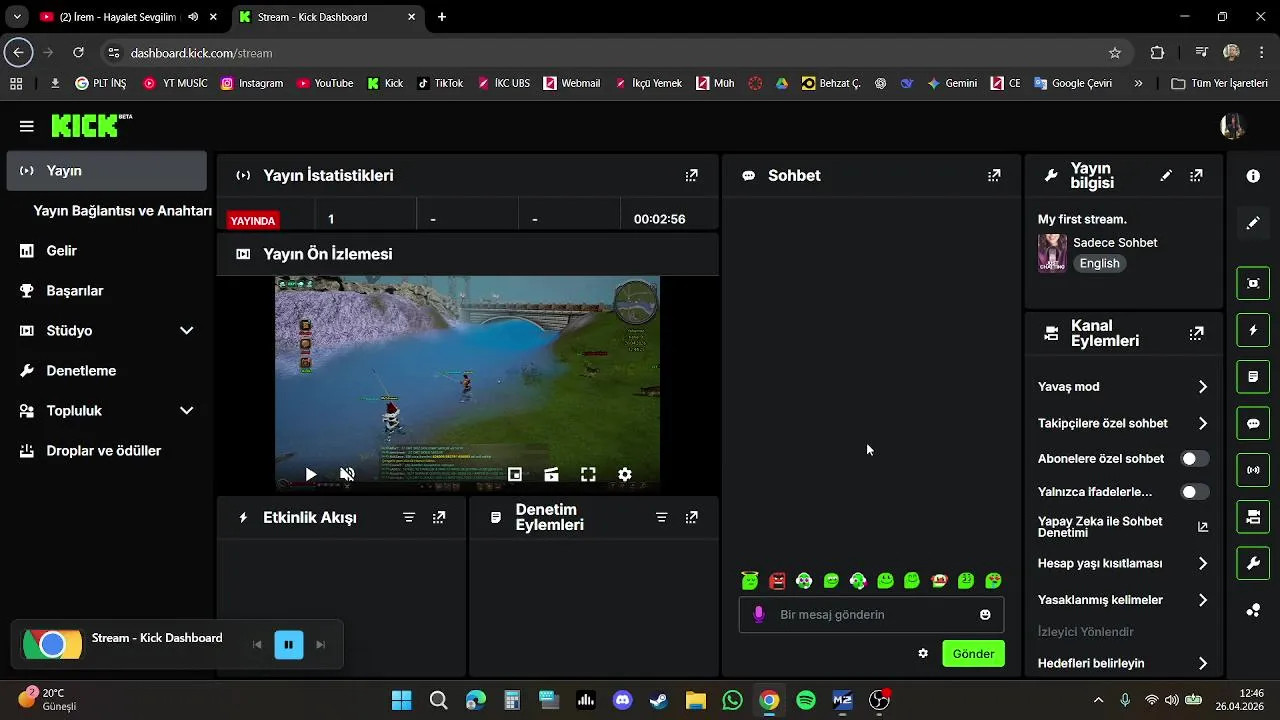Viewport: 1280px width, 720px height.
Task: Bookmark this page with the star icon
Action: click(1115, 53)
